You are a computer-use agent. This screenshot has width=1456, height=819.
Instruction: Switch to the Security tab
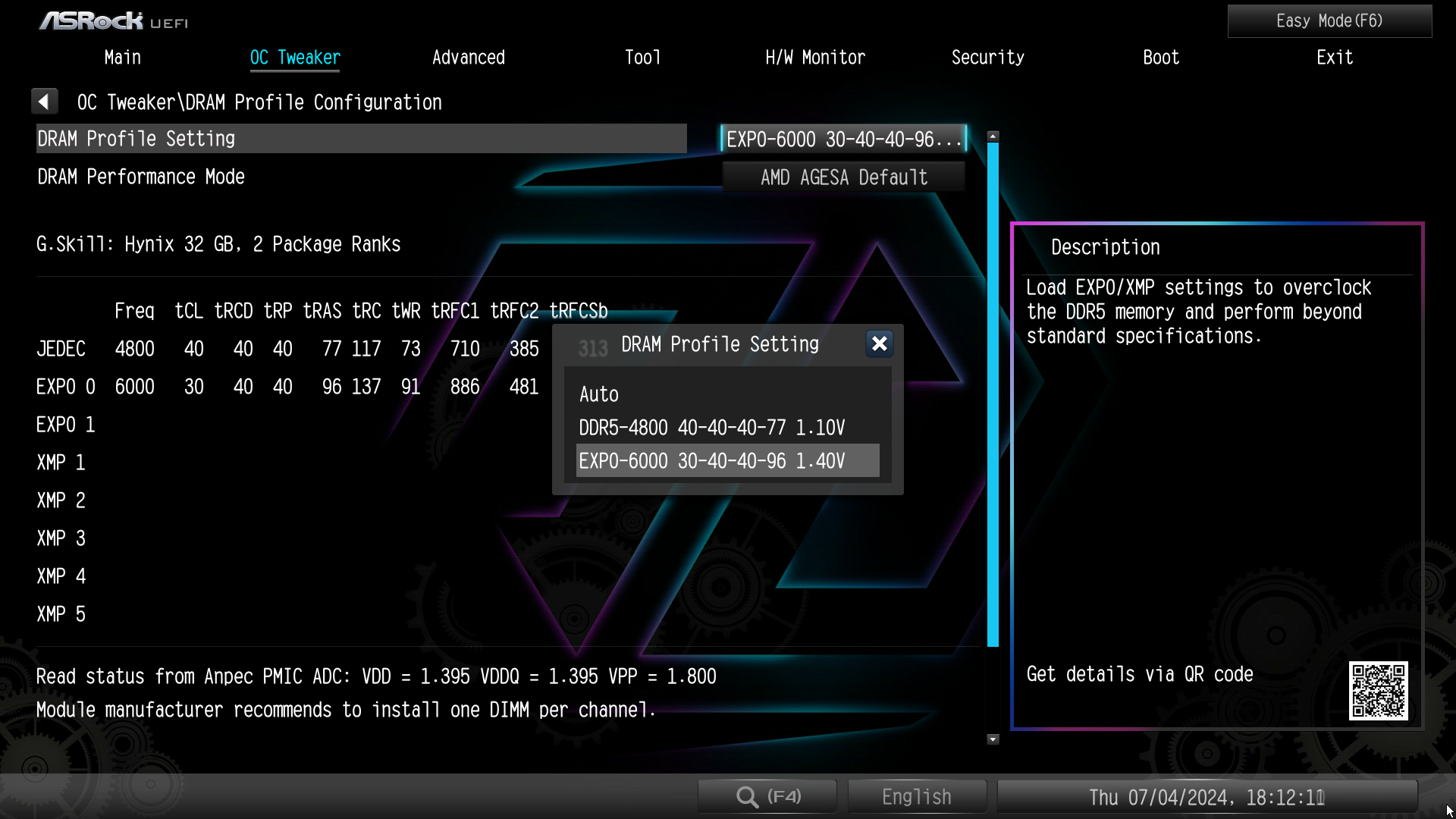tap(988, 58)
